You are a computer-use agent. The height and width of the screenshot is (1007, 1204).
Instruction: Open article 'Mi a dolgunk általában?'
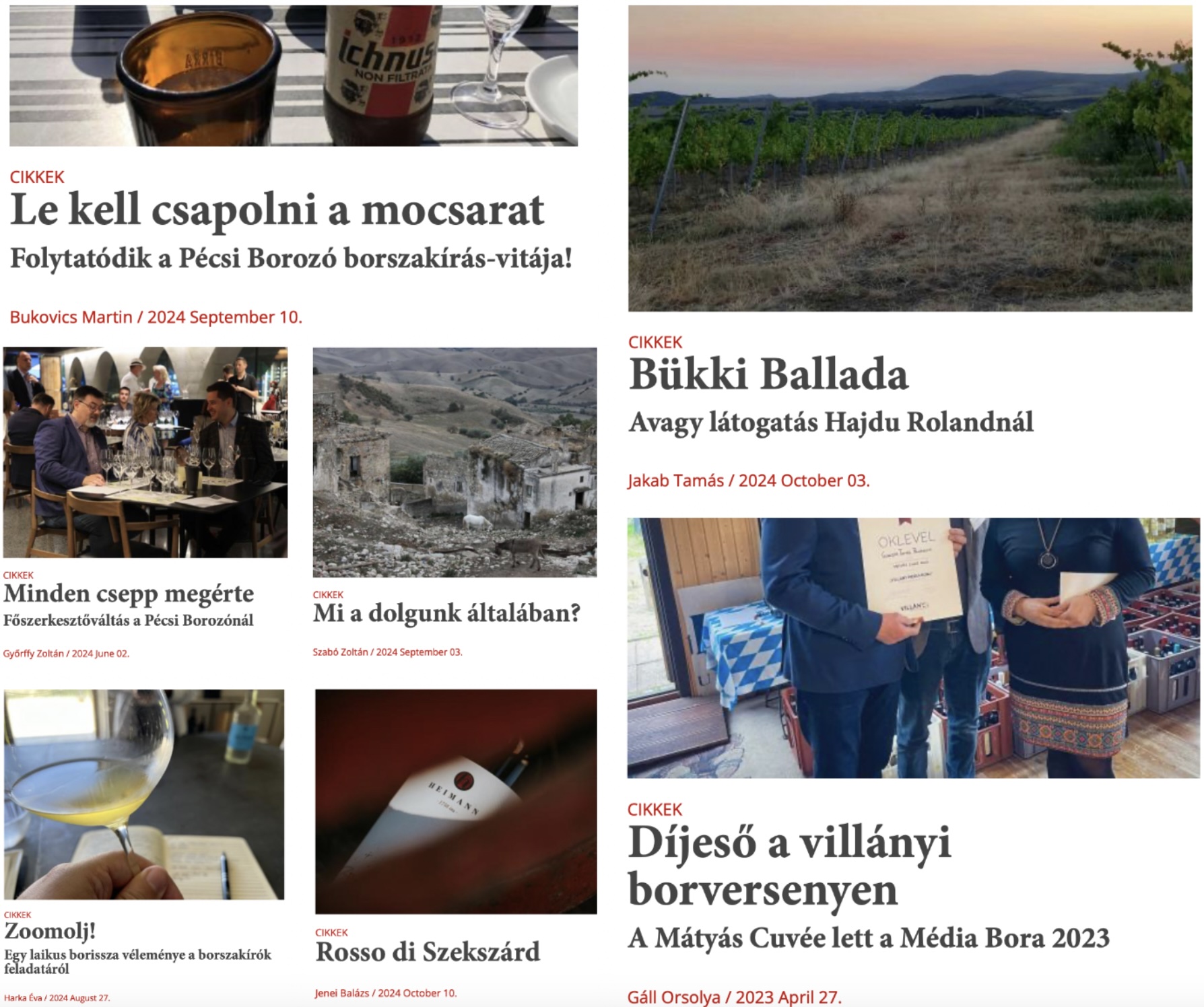[446, 613]
